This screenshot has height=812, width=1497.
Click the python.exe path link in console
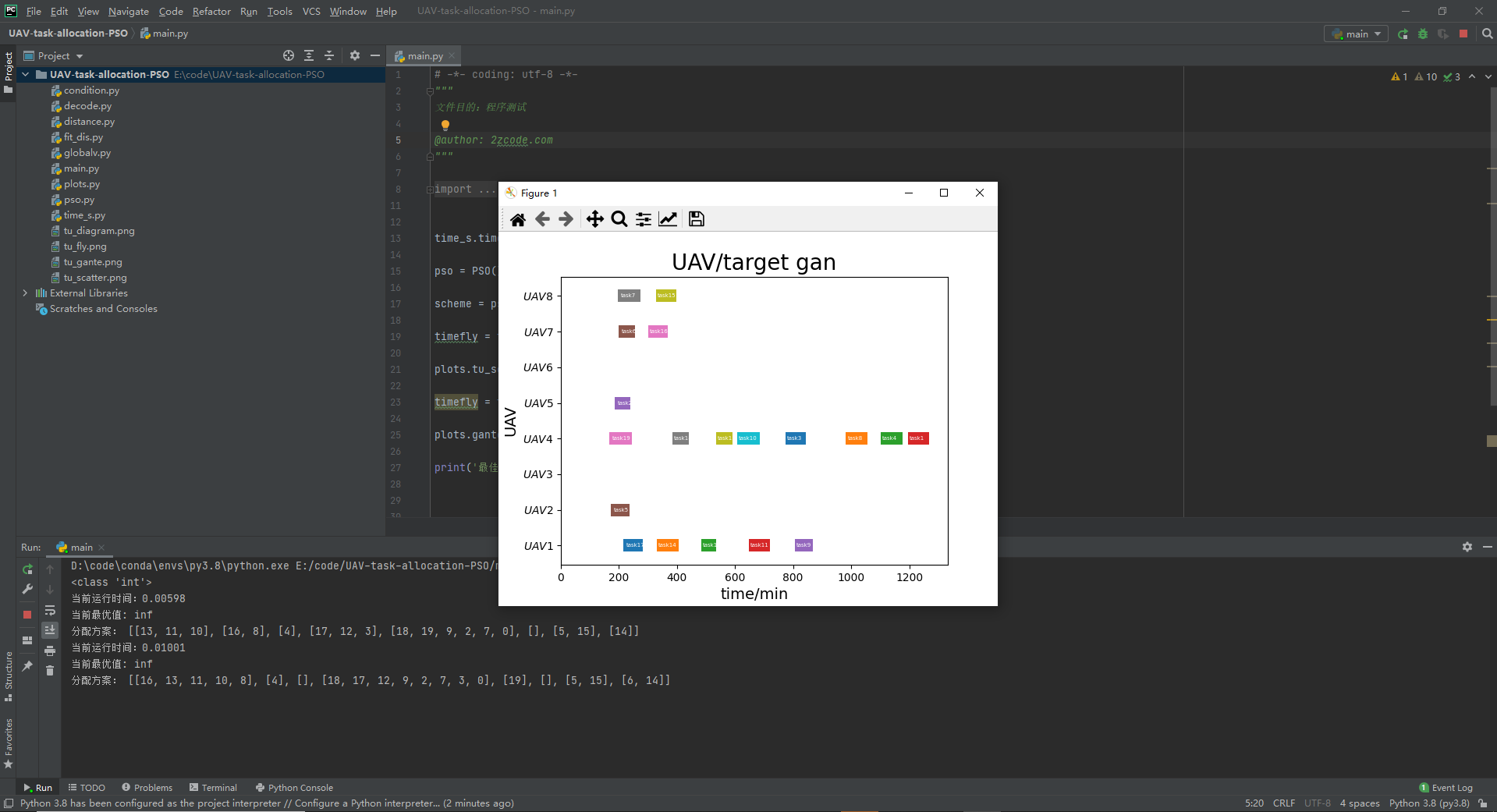click(x=180, y=566)
